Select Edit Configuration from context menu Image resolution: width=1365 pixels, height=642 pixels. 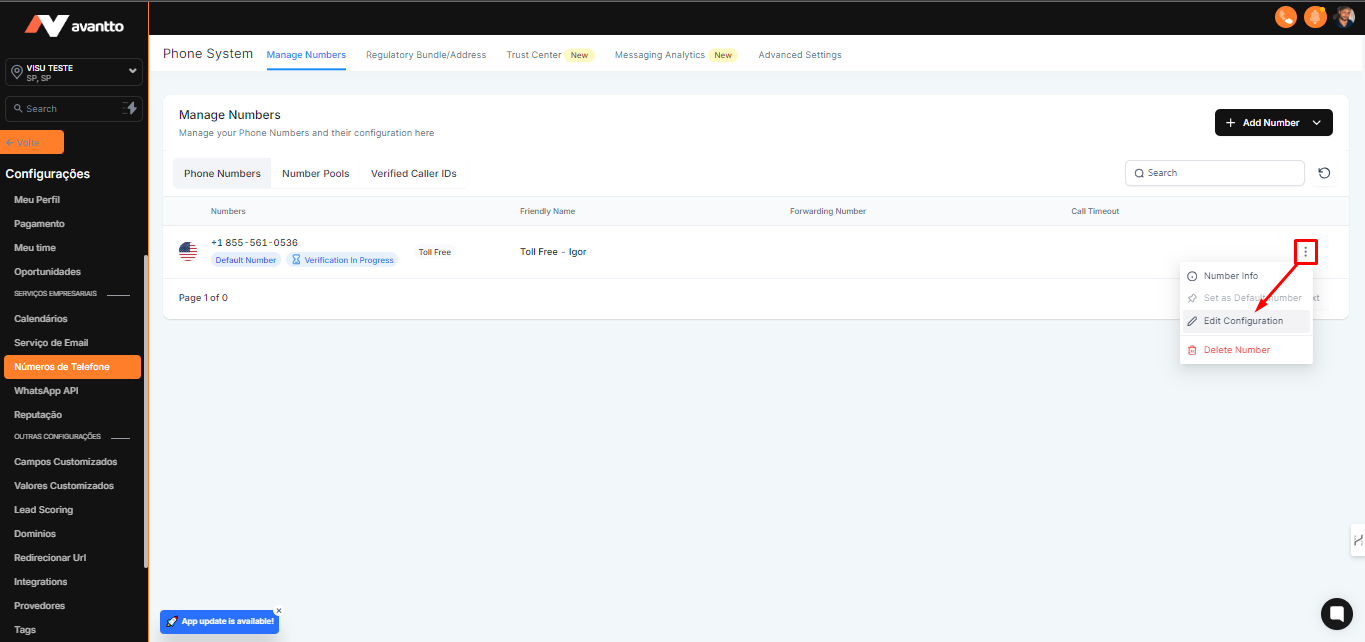click(x=1243, y=321)
